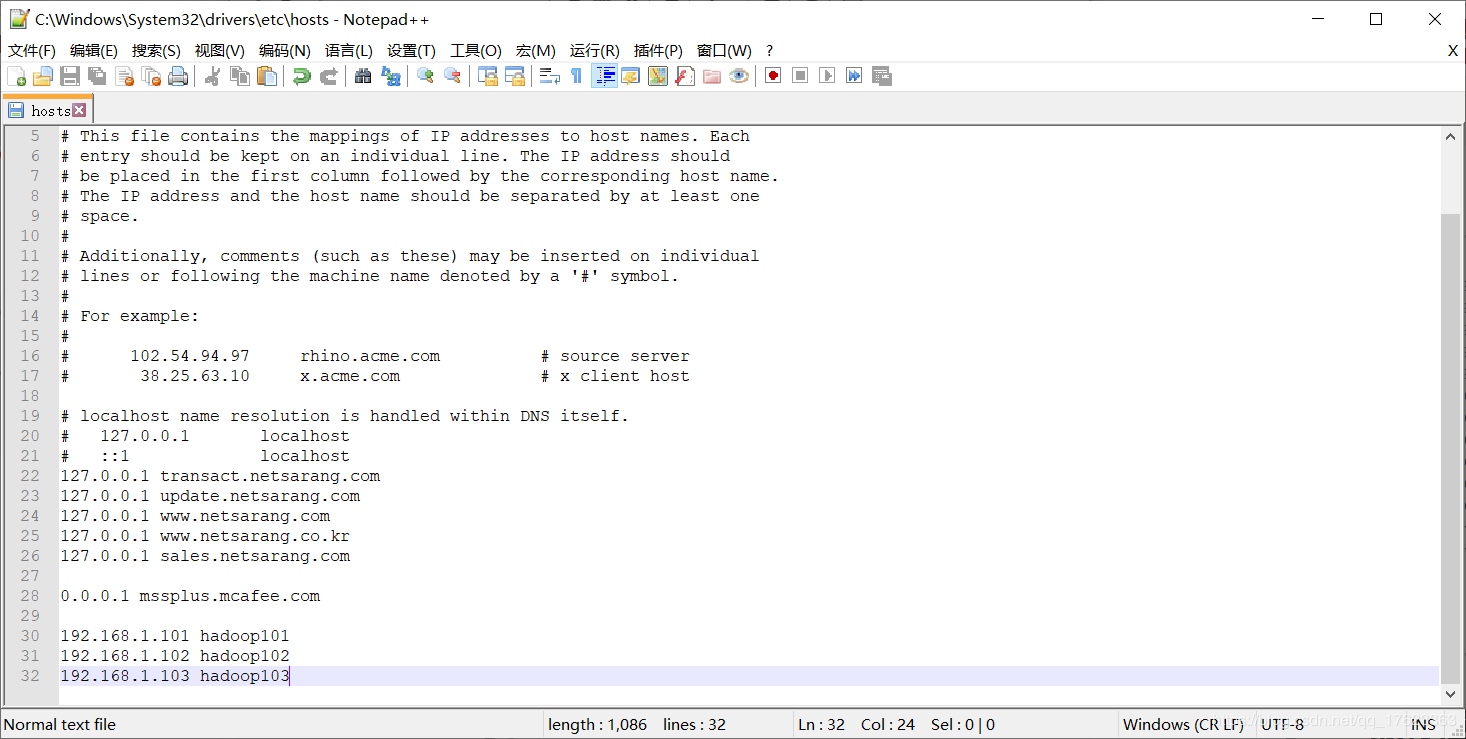
Task: Click the 'Ln : 32' position status field
Action: click(822, 725)
